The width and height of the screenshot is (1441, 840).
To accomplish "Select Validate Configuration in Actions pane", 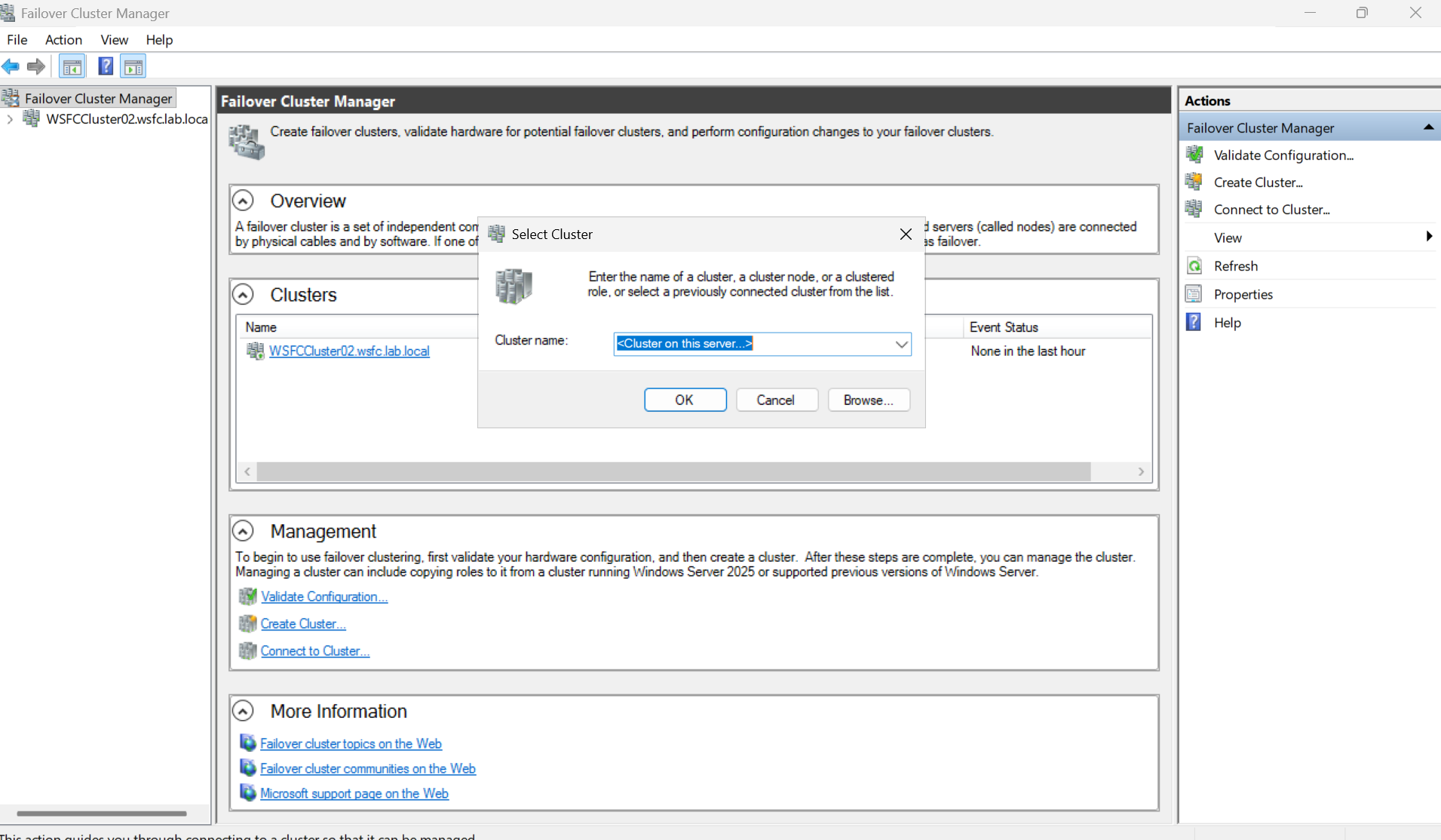I will pyautogui.click(x=1284, y=155).
